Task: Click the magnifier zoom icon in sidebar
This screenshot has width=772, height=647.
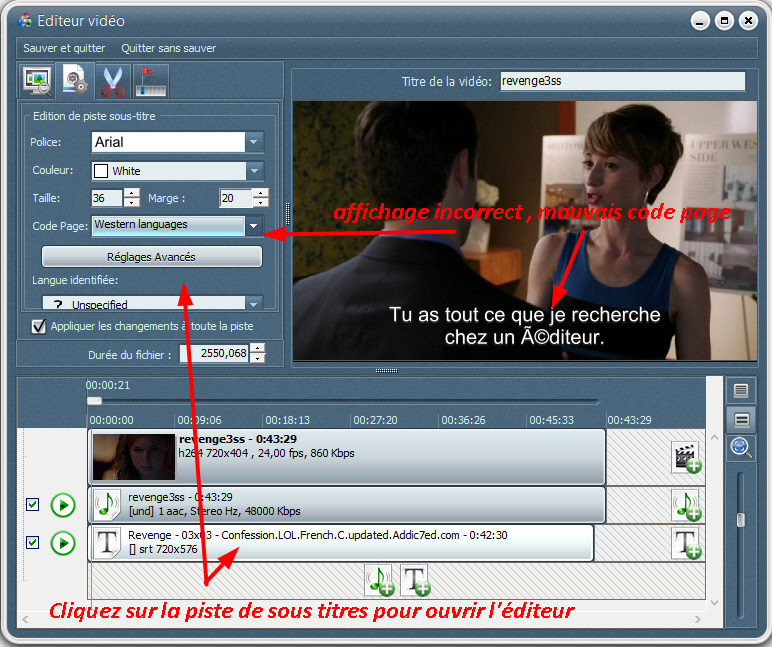Action: (x=741, y=447)
